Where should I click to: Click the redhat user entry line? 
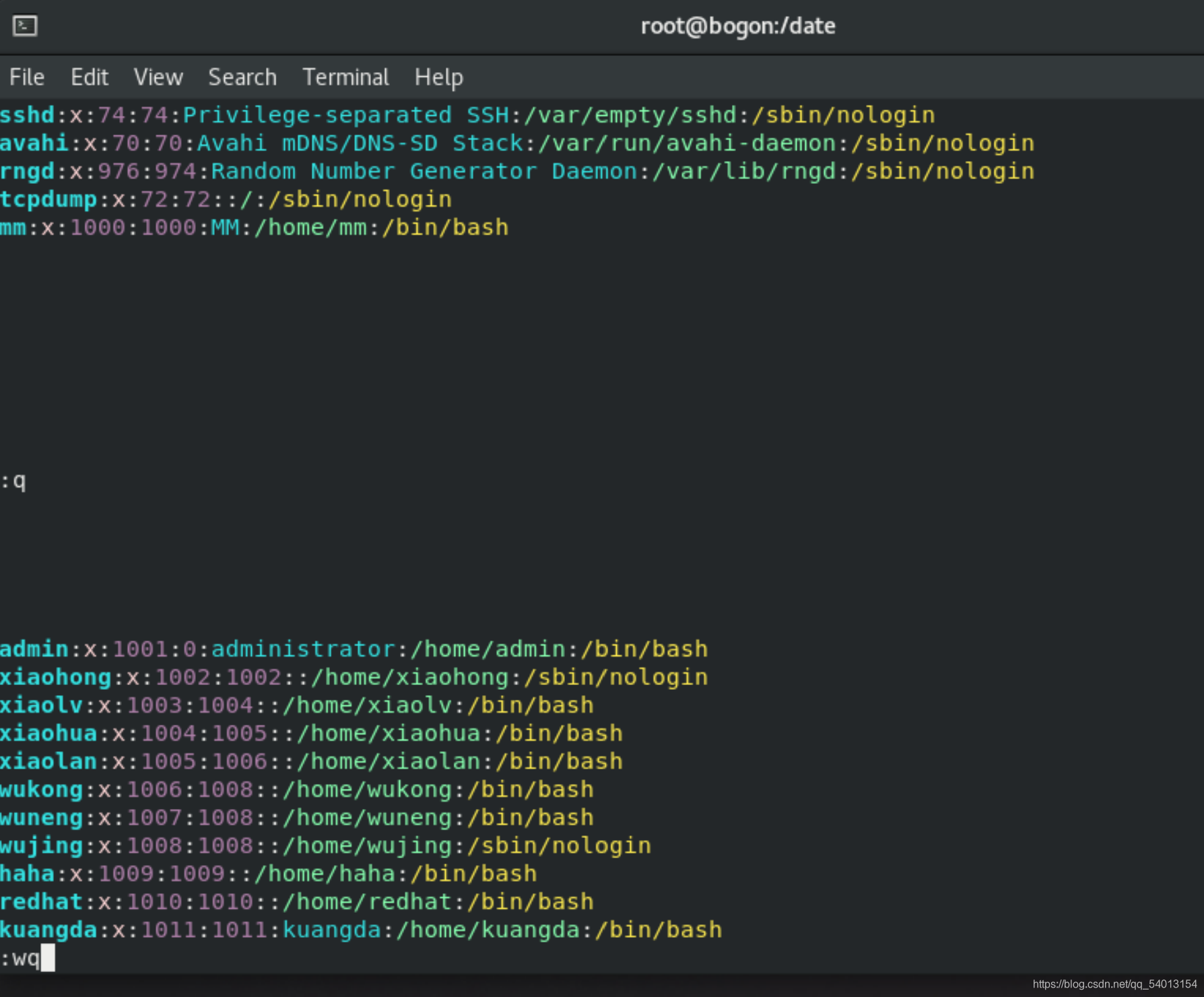tap(297, 902)
